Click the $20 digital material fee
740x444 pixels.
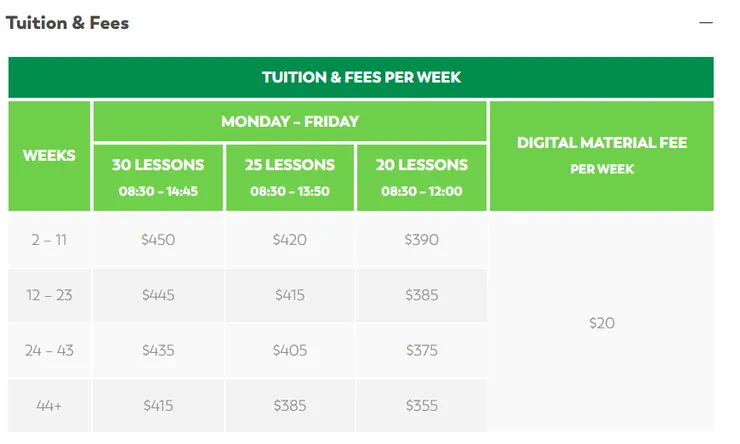[x=602, y=323]
